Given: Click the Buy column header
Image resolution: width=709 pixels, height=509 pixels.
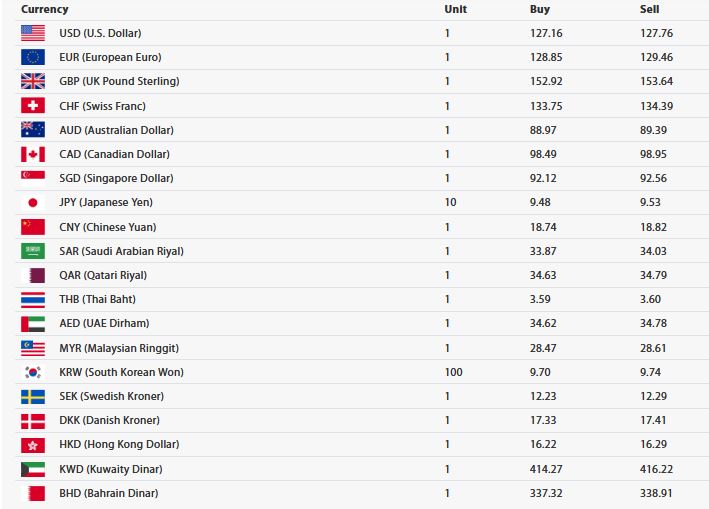Looking at the screenshot, I should click(539, 9).
